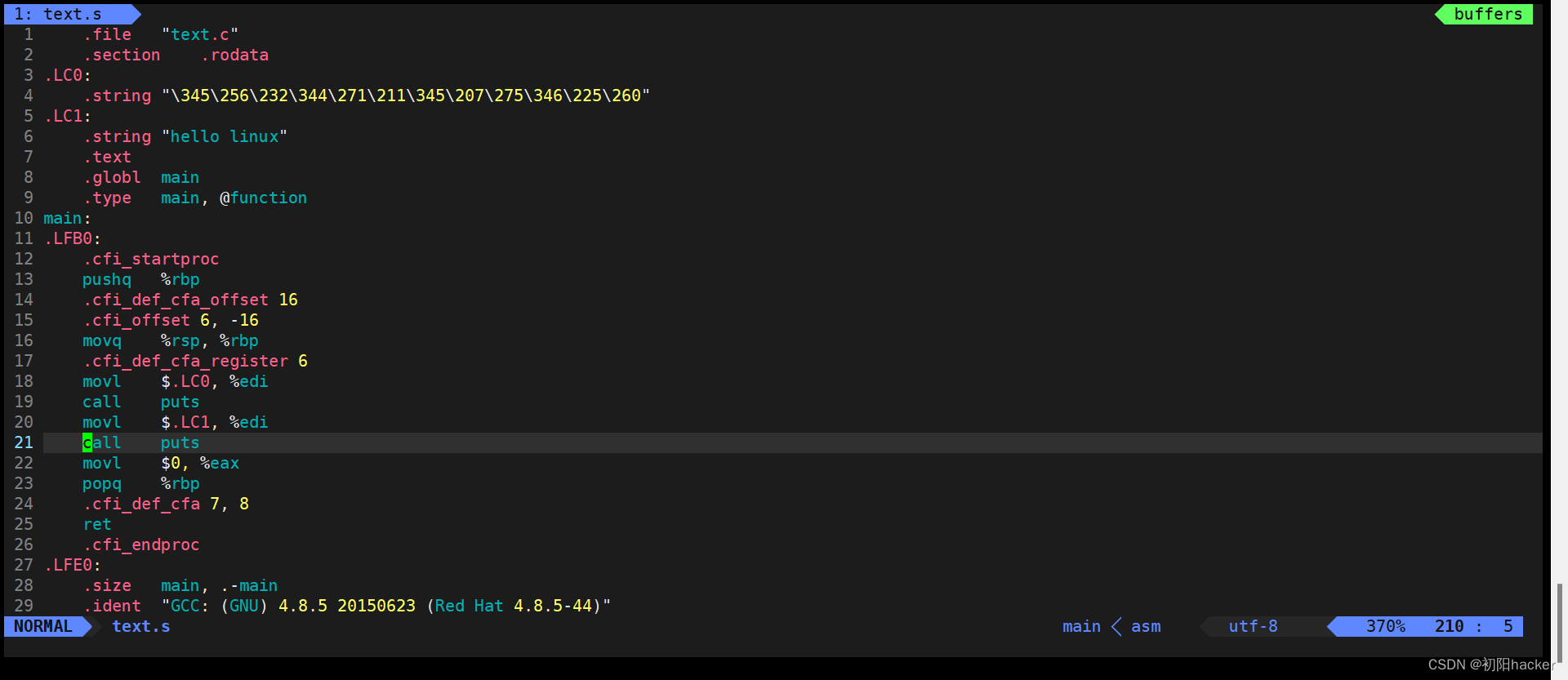Click the buffers label in tabline
This screenshot has height=680, width=1568.
click(x=1488, y=14)
